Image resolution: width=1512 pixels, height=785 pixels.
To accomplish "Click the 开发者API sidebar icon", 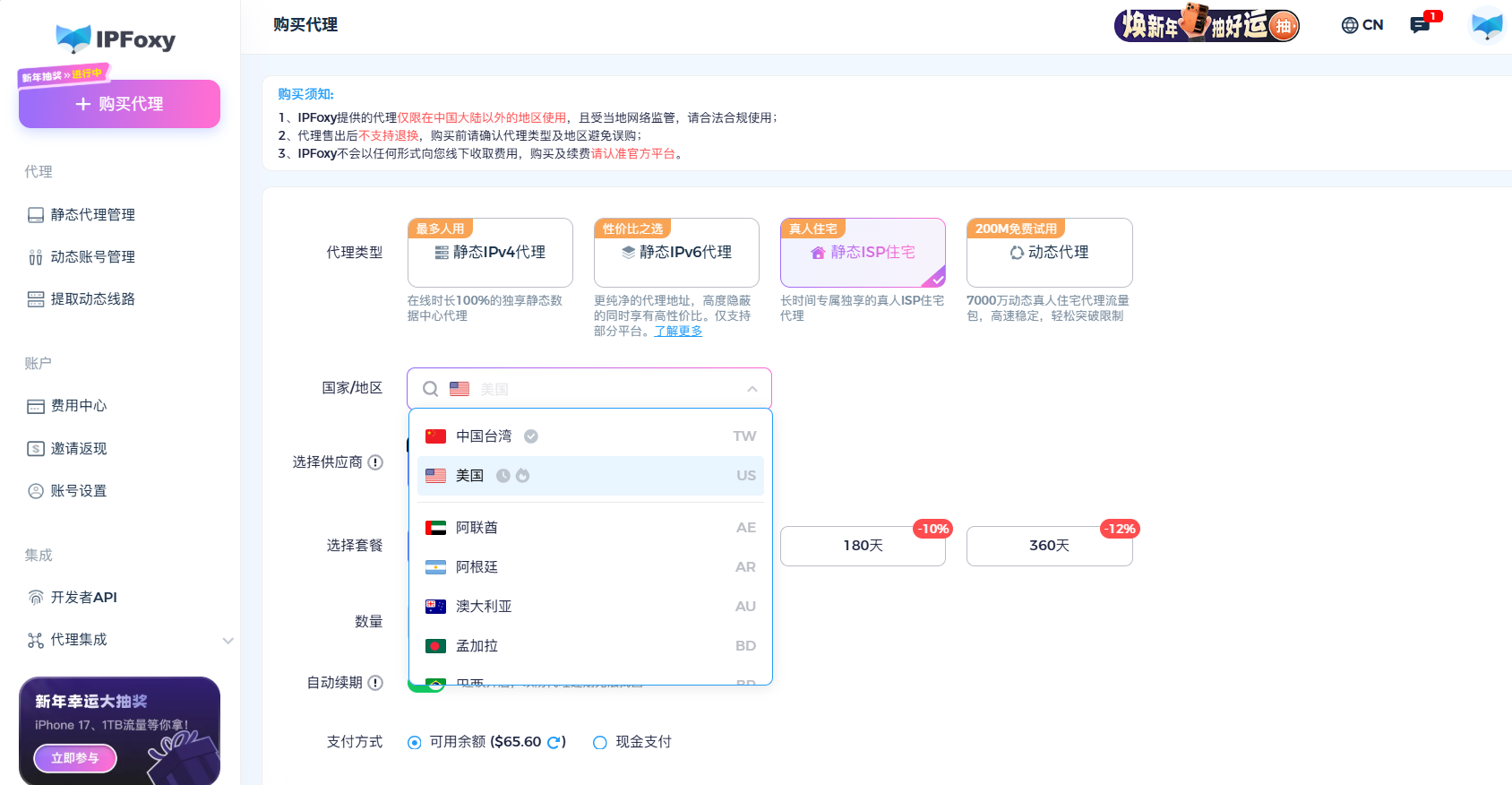I will coord(36,598).
